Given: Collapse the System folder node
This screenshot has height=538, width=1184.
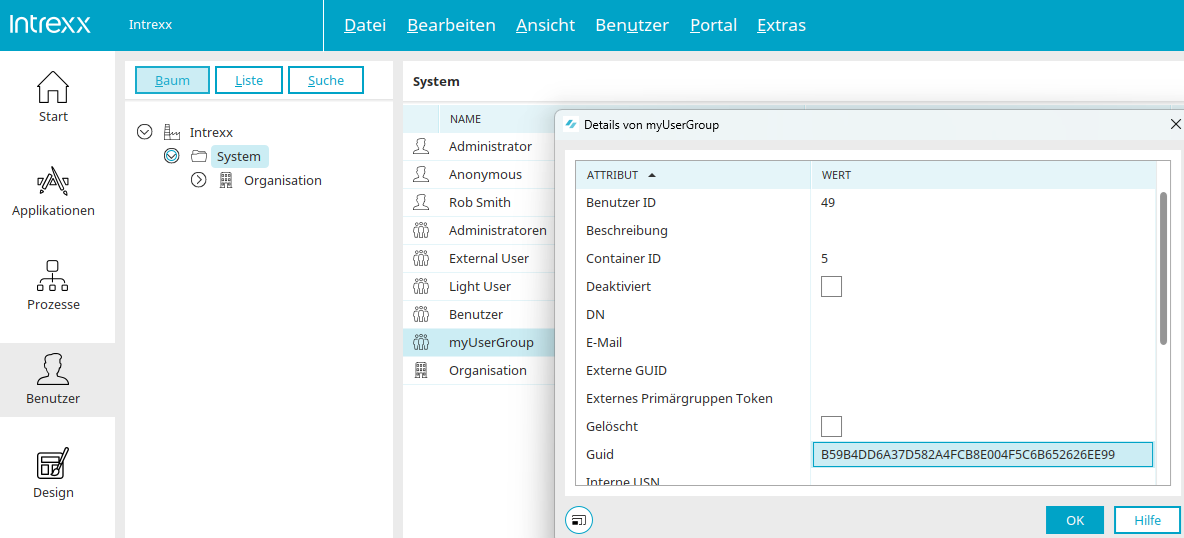Looking at the screenshot, I should (x=171, y=156).
